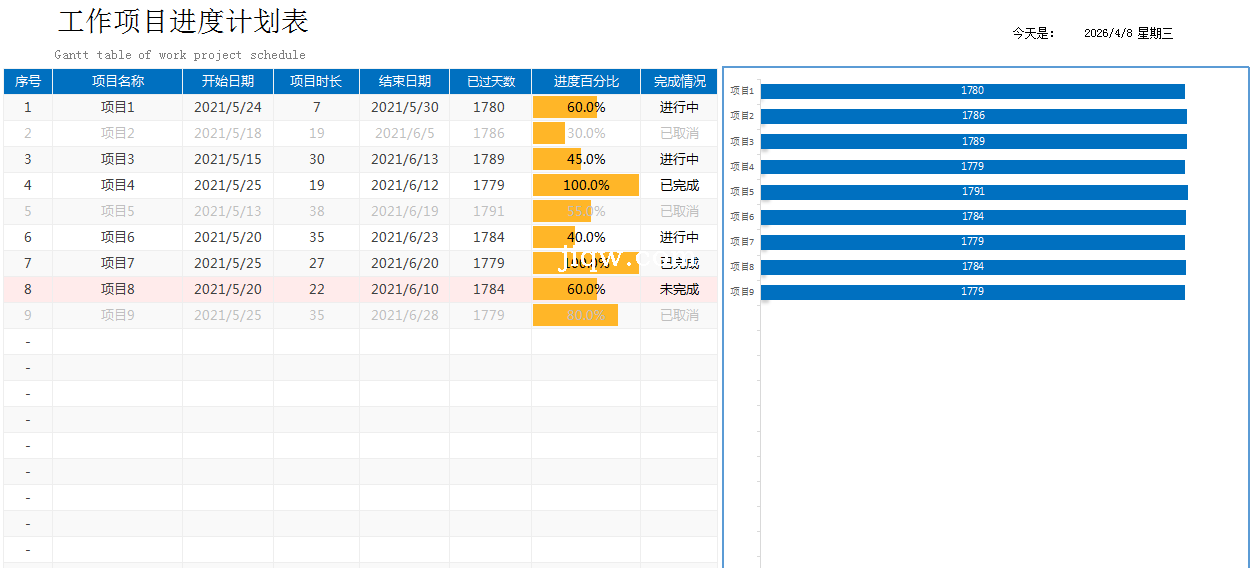1257x568 pixels.
Task: Click the 序号 column header
Action: pos(28,82)
